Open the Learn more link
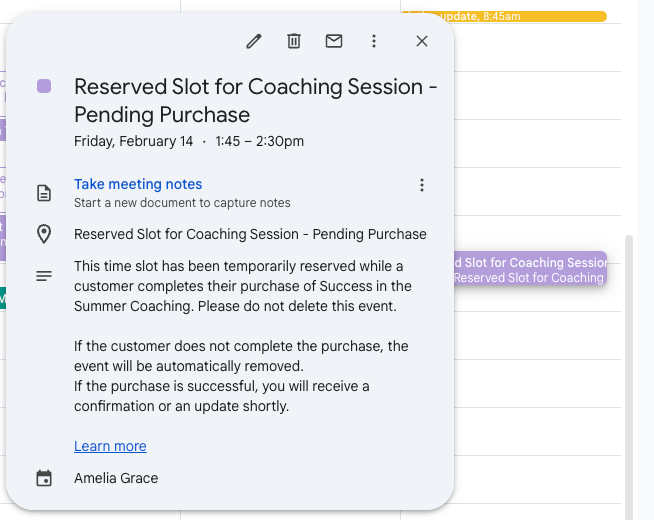Viewport: 654px width, 520px height. (x=110, y=446)
